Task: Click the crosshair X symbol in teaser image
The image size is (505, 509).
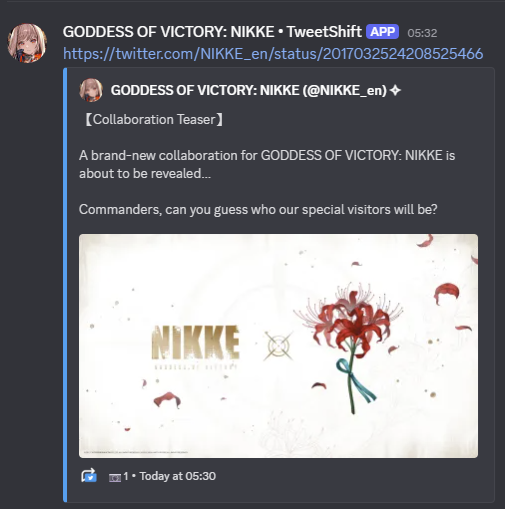Action: pos(279,346)
